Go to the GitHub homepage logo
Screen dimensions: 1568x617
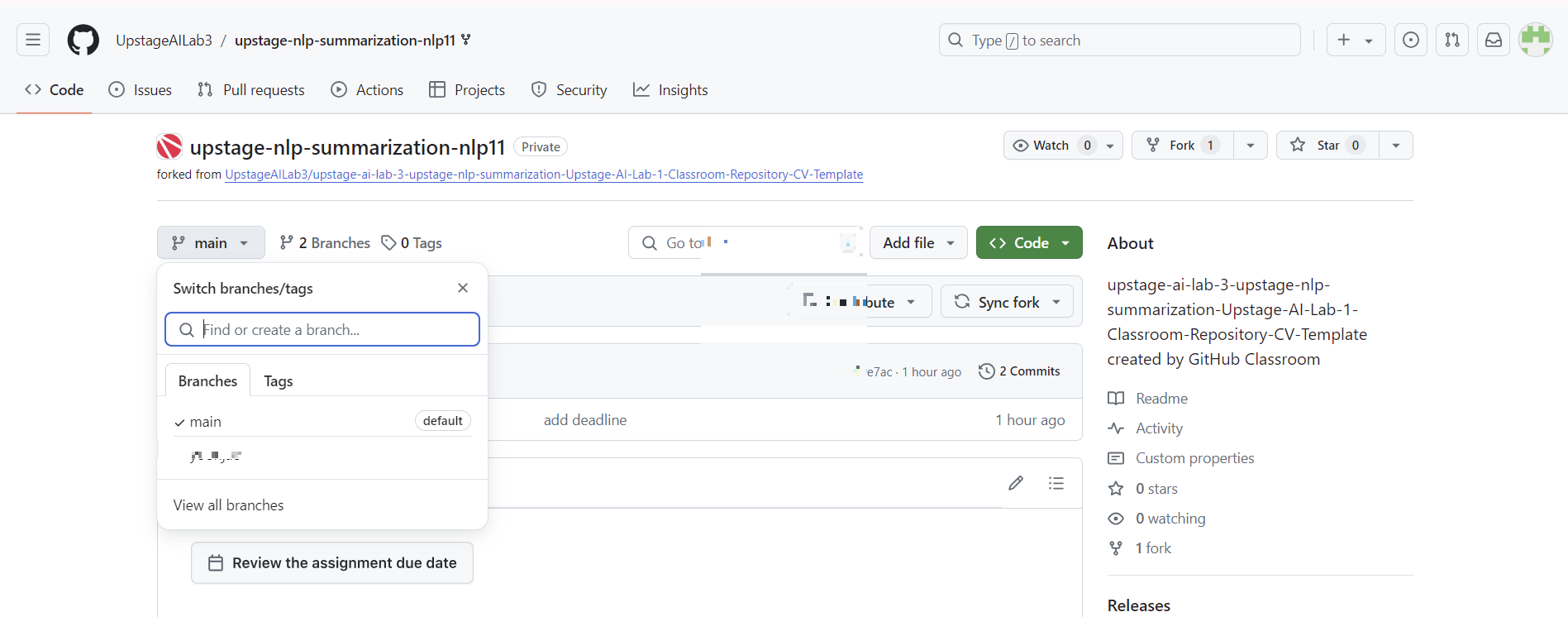point(83,40)
